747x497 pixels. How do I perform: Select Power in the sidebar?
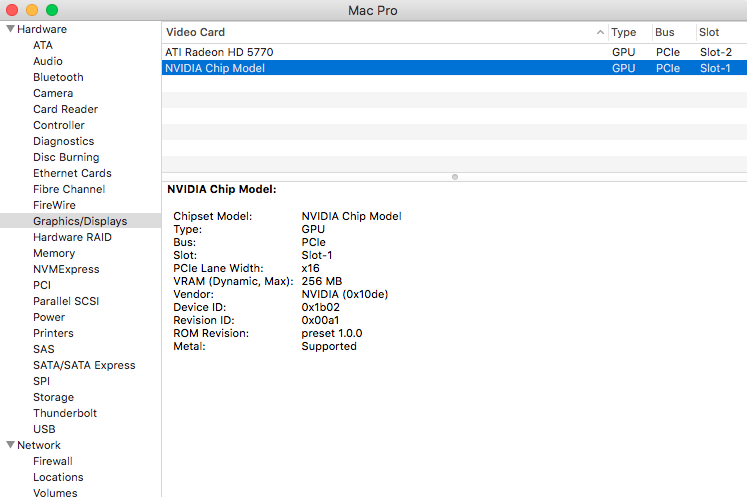click(49, 317)
